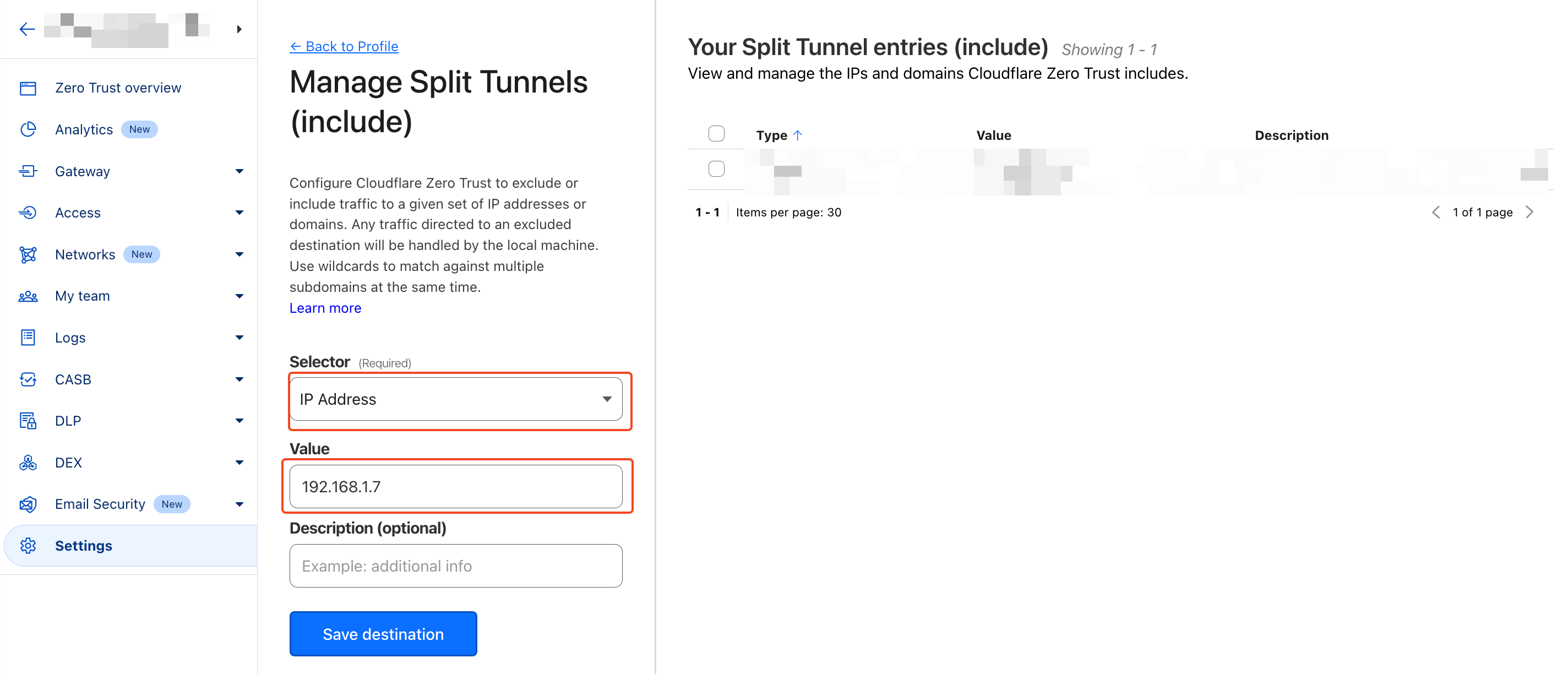Image resolution: width=1568 pixels, height=674 pixels.
Task: Open the Settings menu item
Action: point(83,546)
